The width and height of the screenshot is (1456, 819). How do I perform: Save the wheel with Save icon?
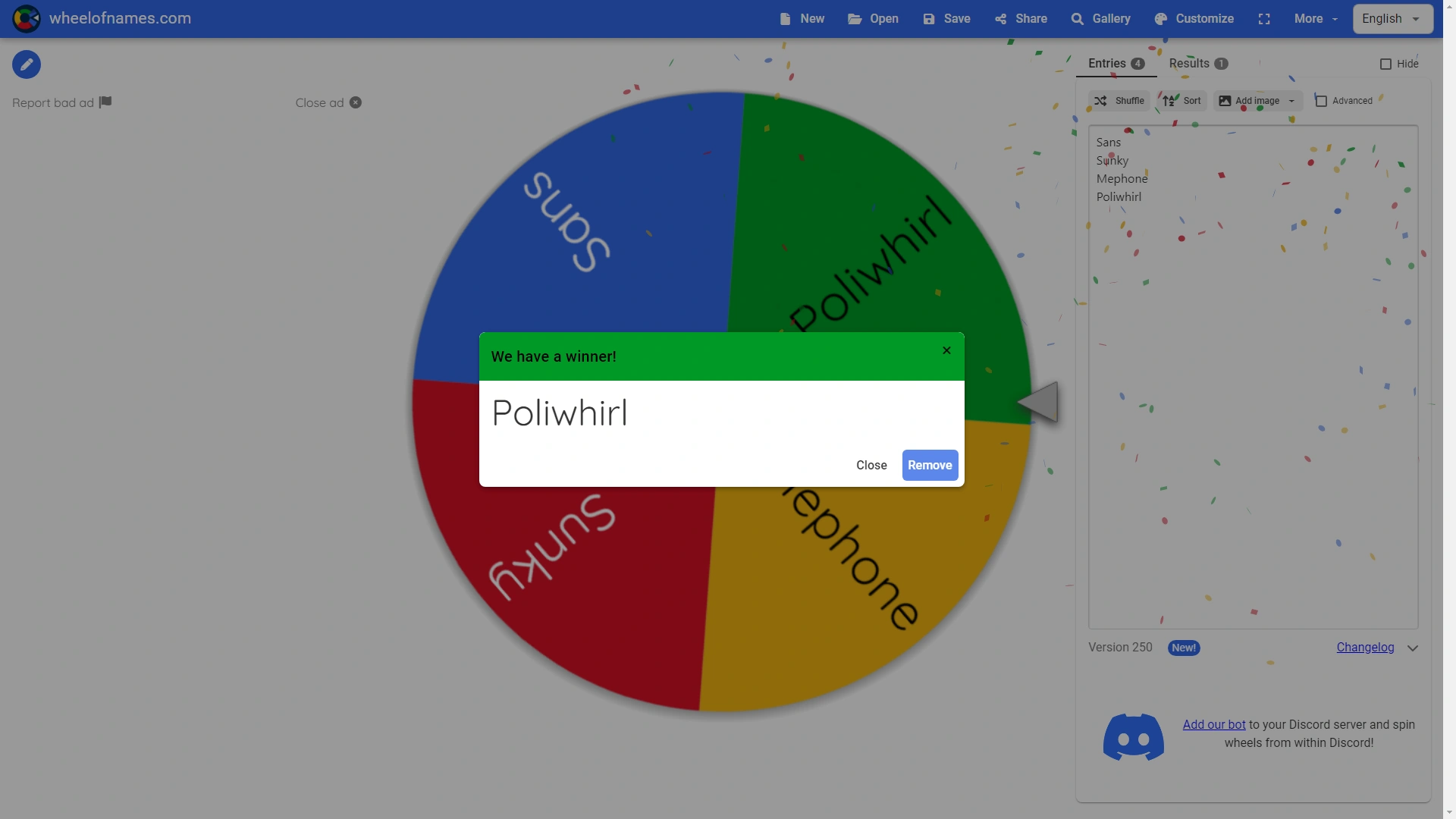pos(929,19)
